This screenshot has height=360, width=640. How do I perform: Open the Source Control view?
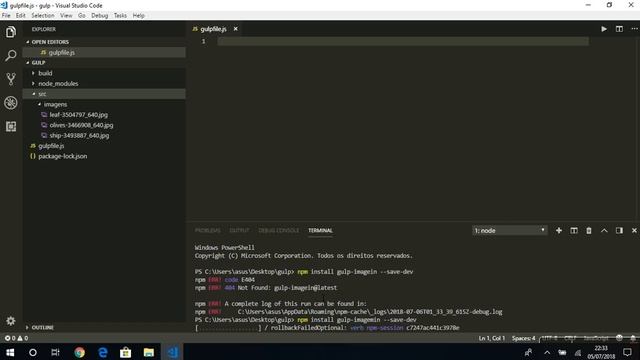11,79
